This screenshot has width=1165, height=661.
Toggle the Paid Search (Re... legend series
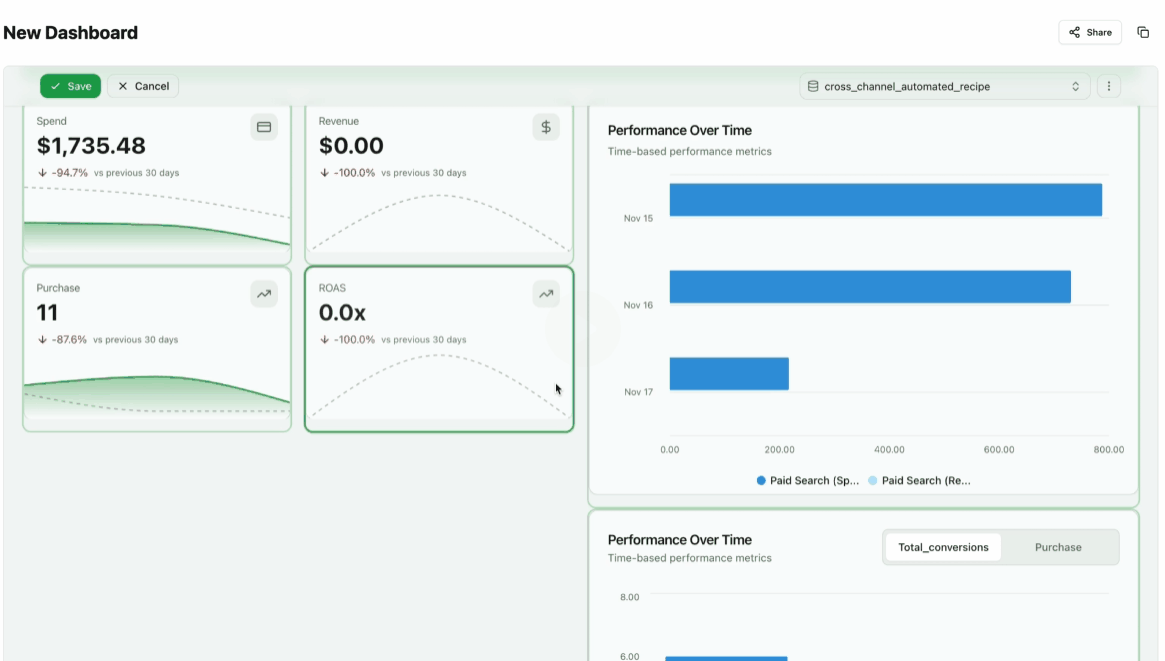tap(919, 481)
